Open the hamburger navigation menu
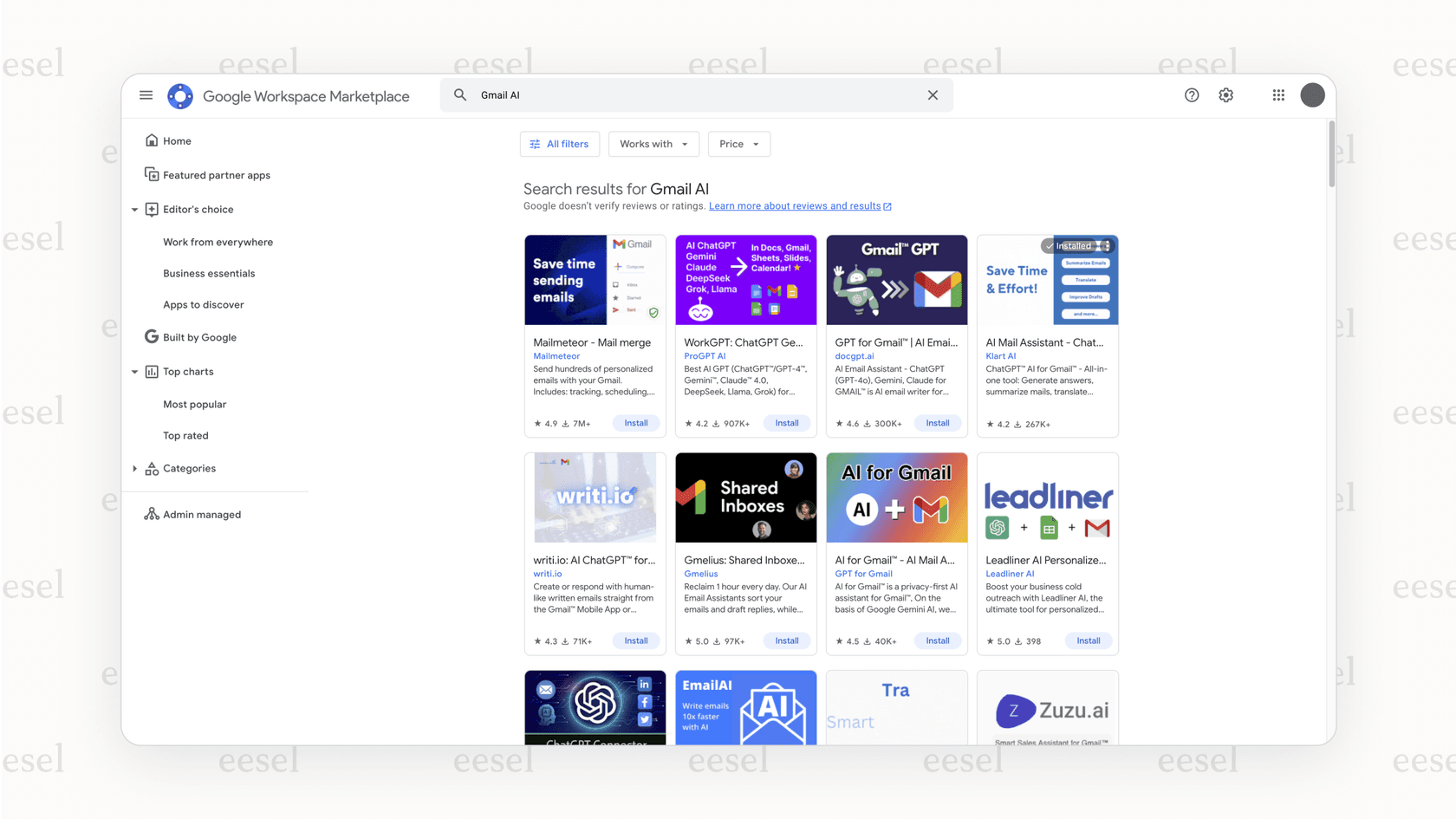This screenshot has height=819, width=1456. click(x=146, y=95)
